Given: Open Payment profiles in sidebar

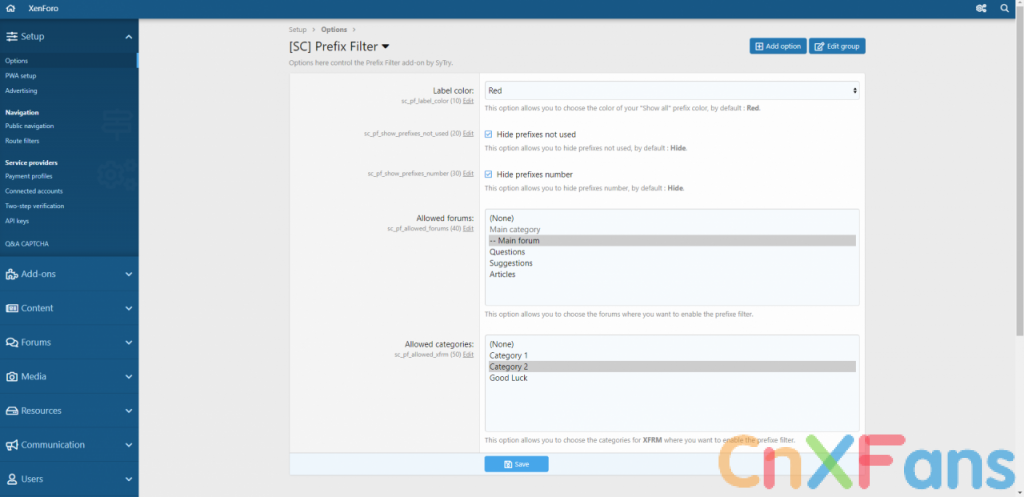Looking at the screenshot, I should point(29,176).
